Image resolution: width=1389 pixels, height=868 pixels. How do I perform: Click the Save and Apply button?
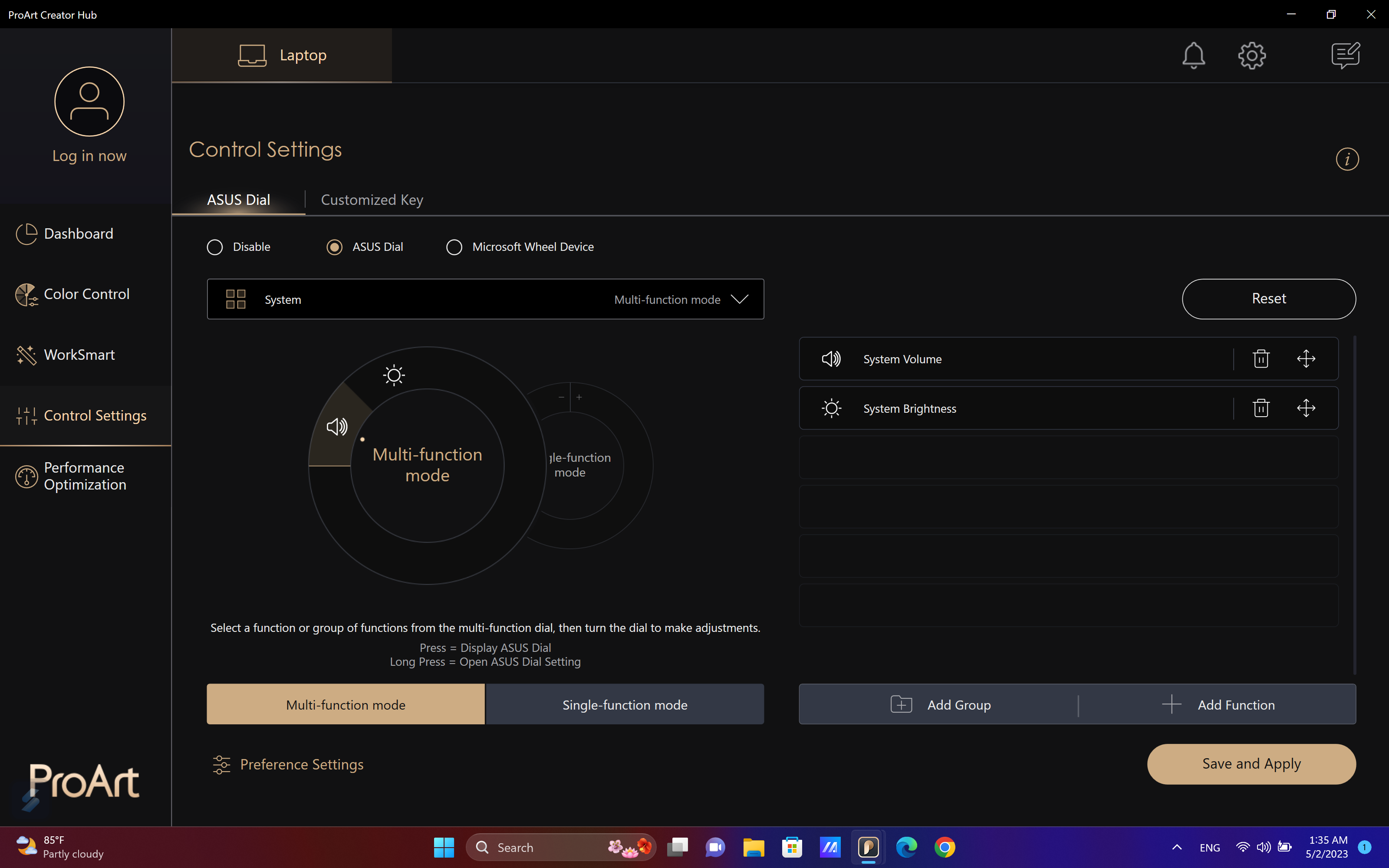[1251, 764]
